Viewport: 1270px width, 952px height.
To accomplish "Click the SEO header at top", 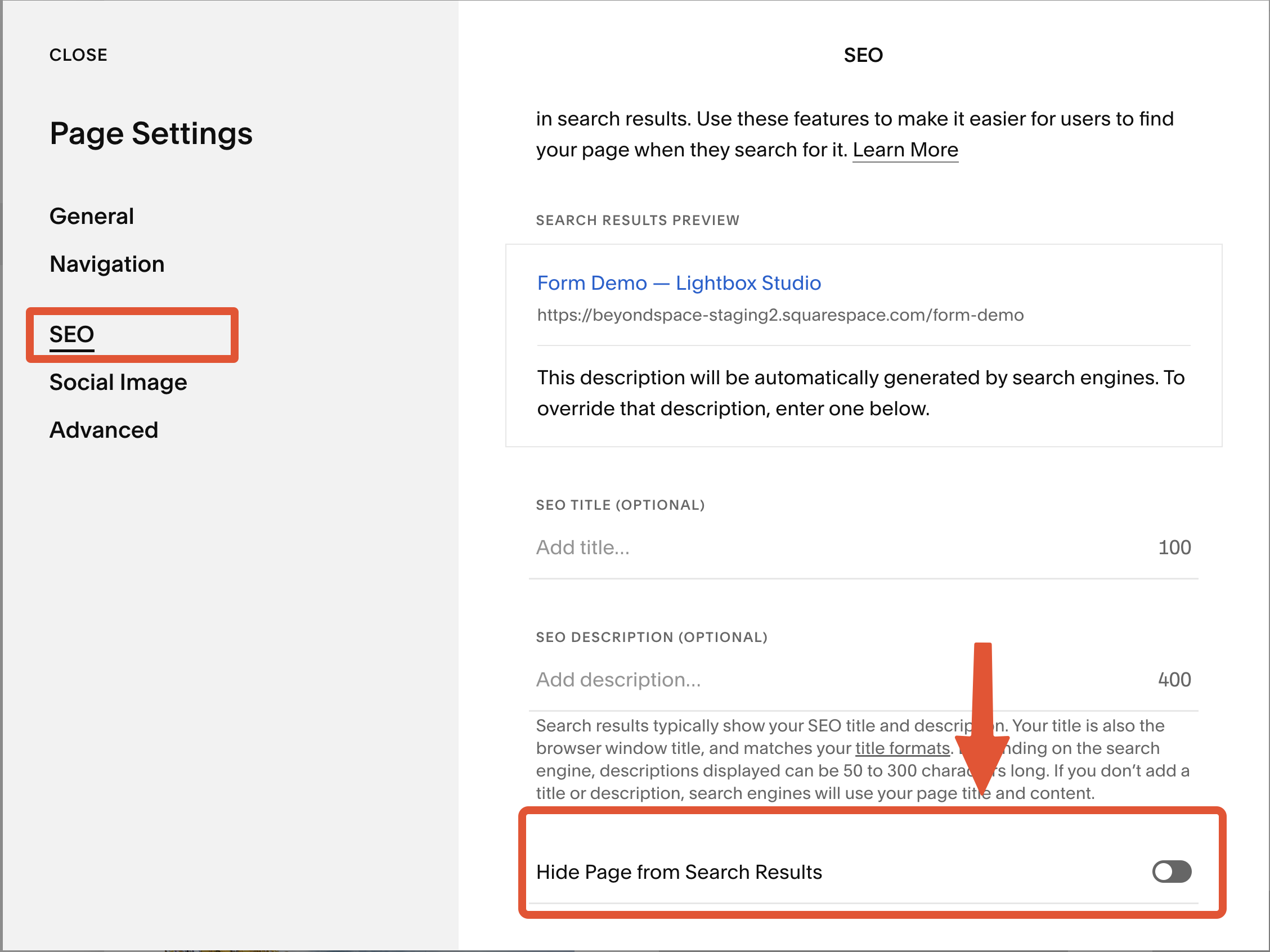I will (863, 55).
